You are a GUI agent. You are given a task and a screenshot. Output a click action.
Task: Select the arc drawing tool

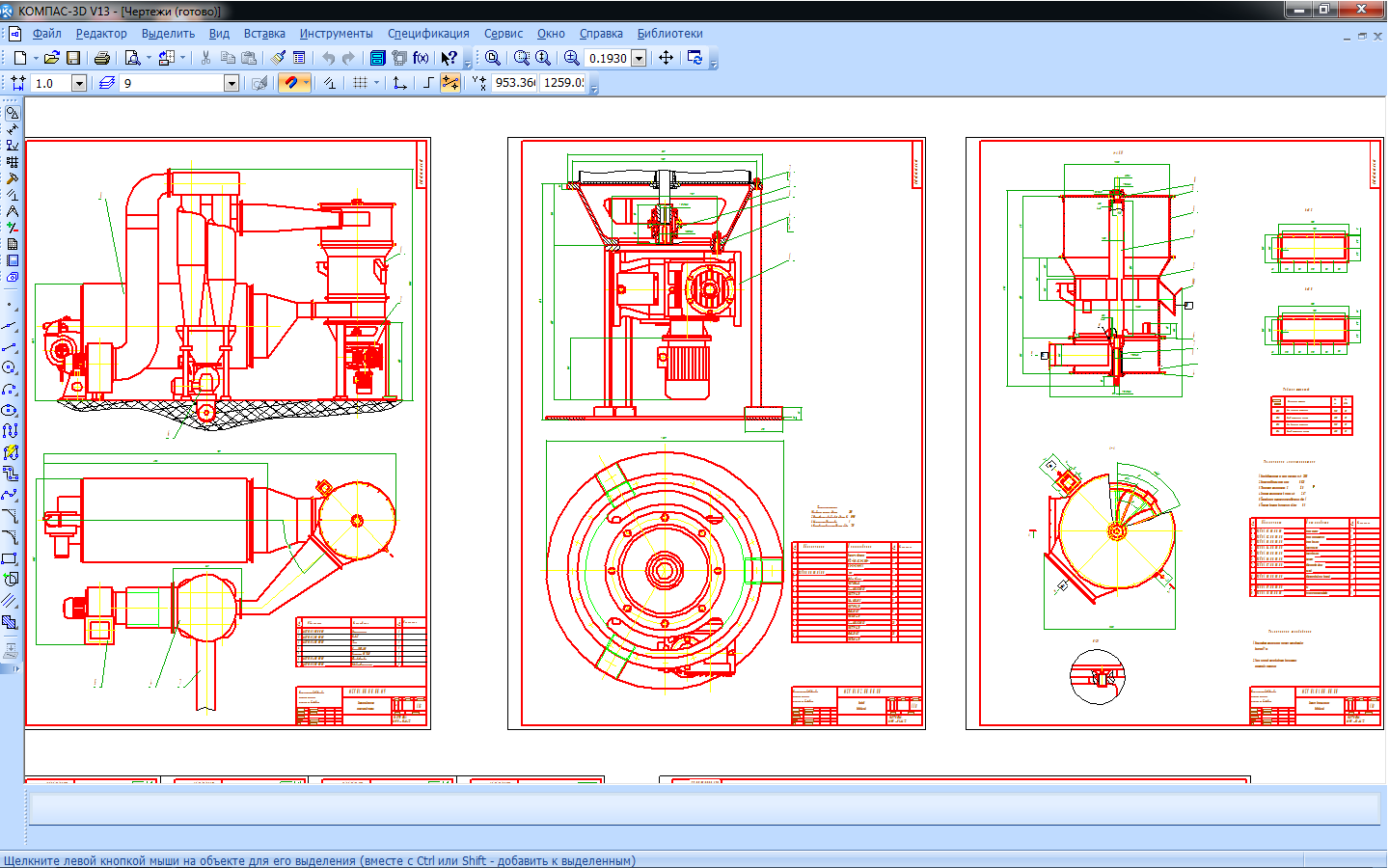tap(11, 389)
